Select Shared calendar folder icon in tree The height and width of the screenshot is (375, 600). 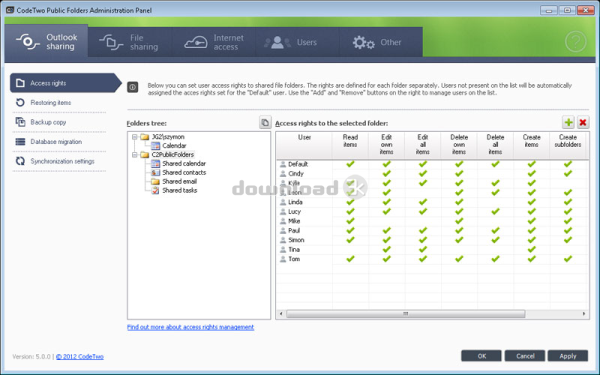(155, 164)
